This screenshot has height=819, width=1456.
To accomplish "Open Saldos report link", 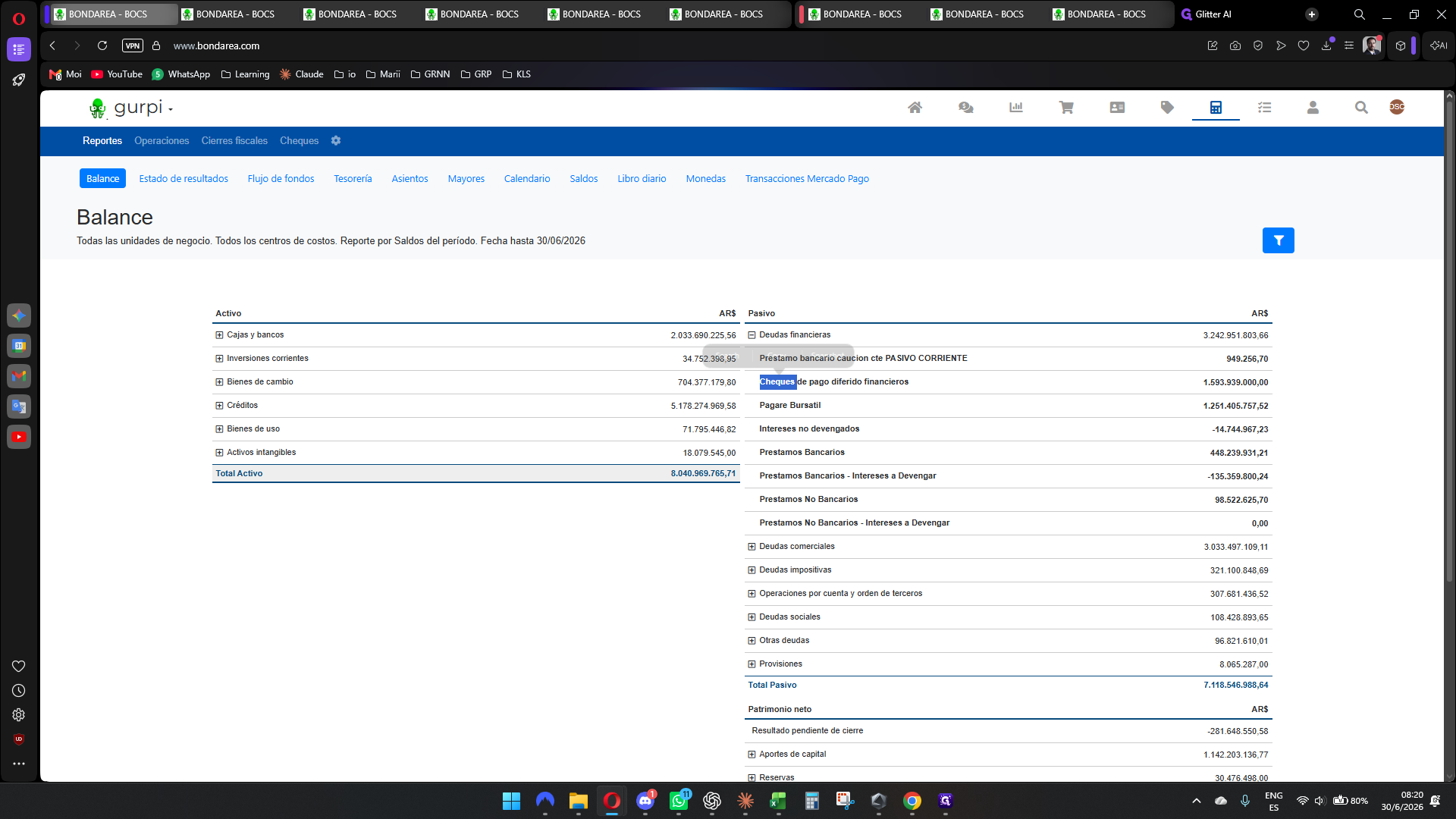I will point(584,178).
